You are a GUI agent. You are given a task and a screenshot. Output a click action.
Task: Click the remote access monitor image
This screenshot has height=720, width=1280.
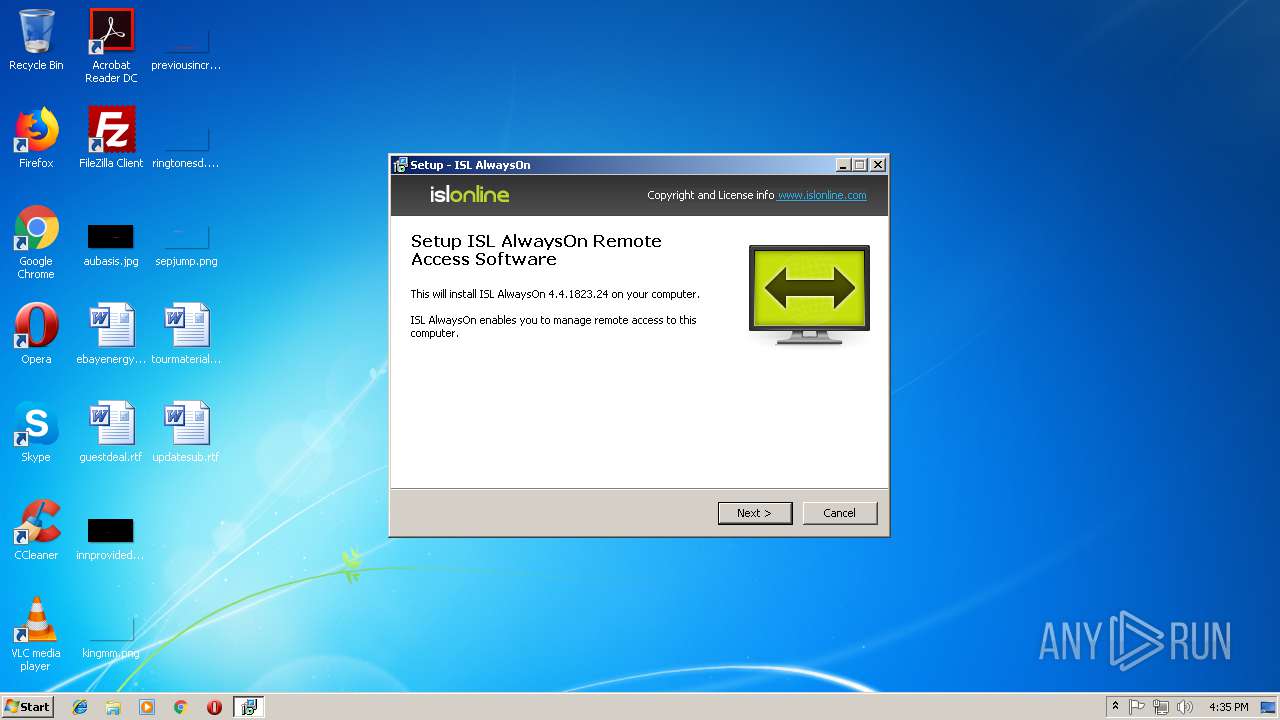(x=809, y=294)
